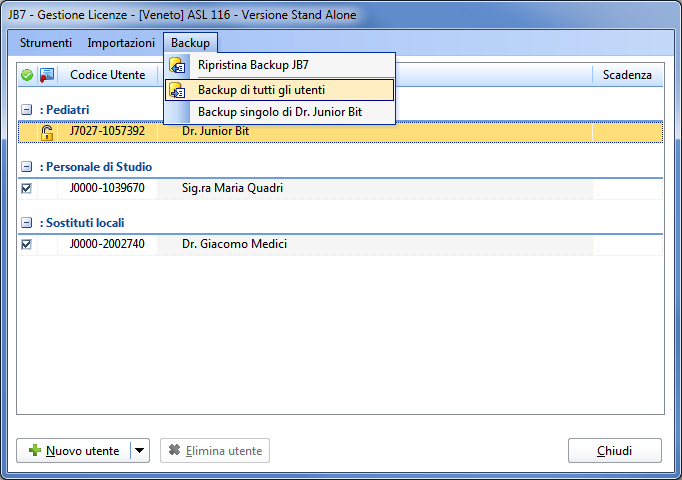Click the certificate license column header icon
The image size is (682, 480).
(x=47, y=75)
